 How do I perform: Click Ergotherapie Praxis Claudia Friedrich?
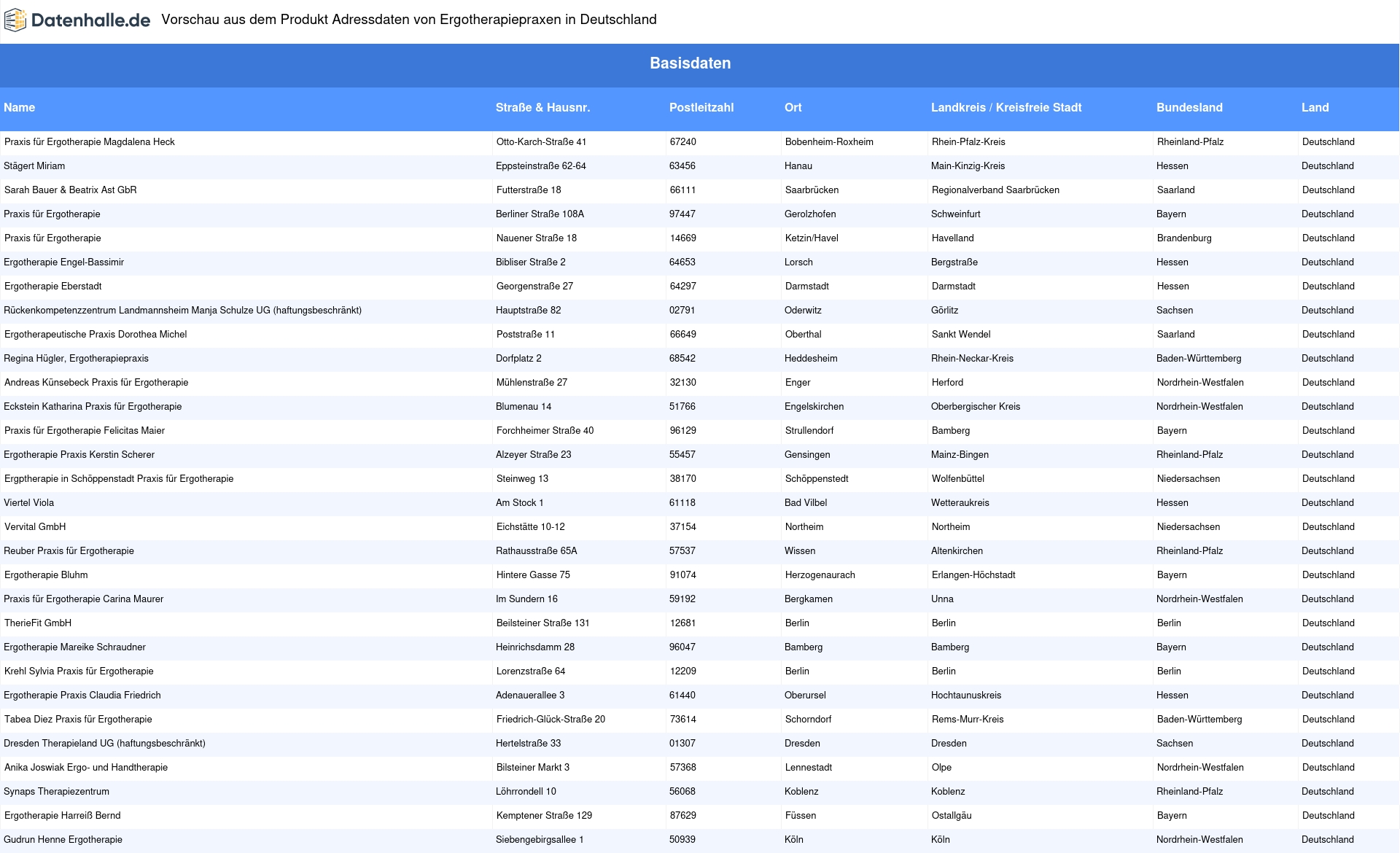pos(82,696)
